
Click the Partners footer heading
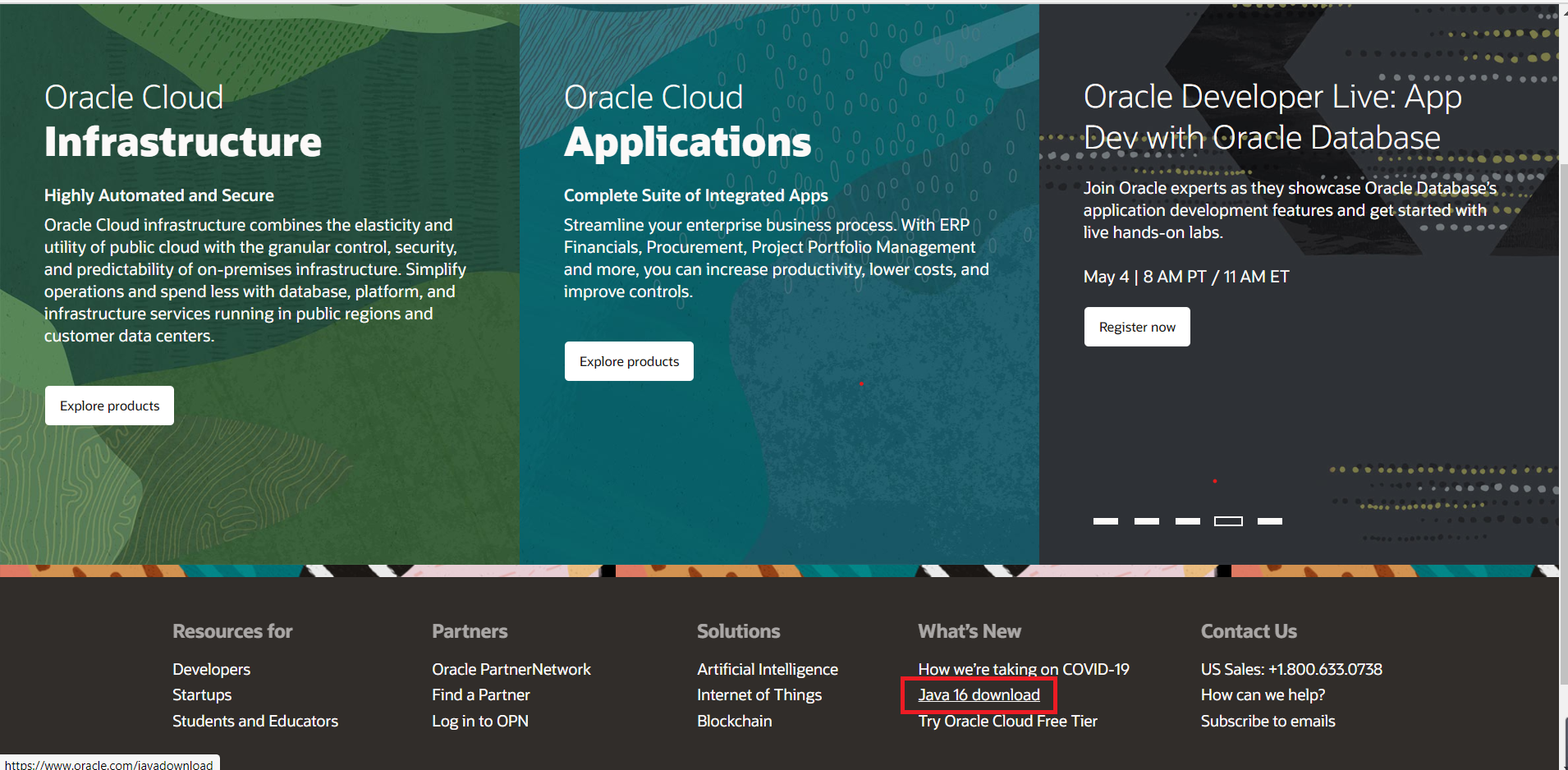click(x=470, y=631)
